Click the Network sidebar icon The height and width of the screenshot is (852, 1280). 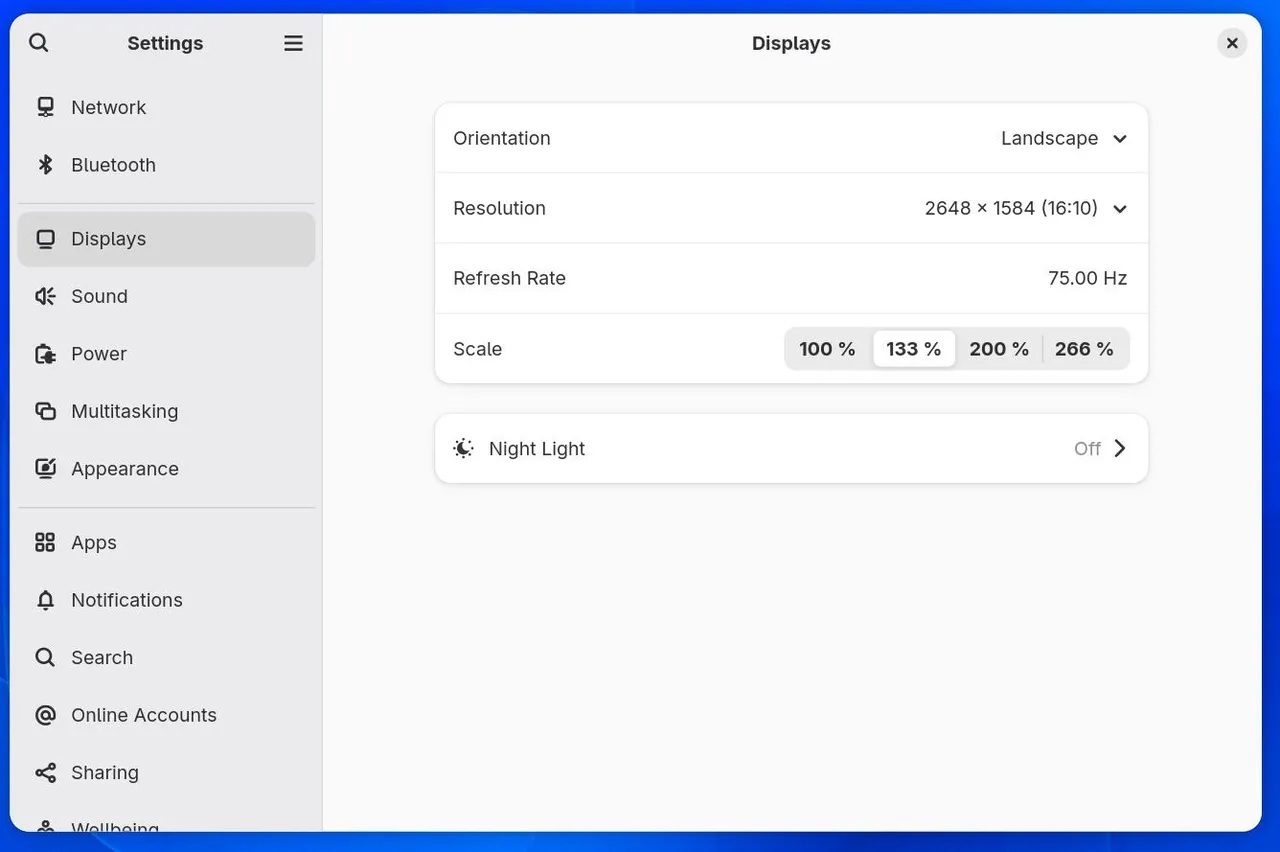(x=45, y=107)
